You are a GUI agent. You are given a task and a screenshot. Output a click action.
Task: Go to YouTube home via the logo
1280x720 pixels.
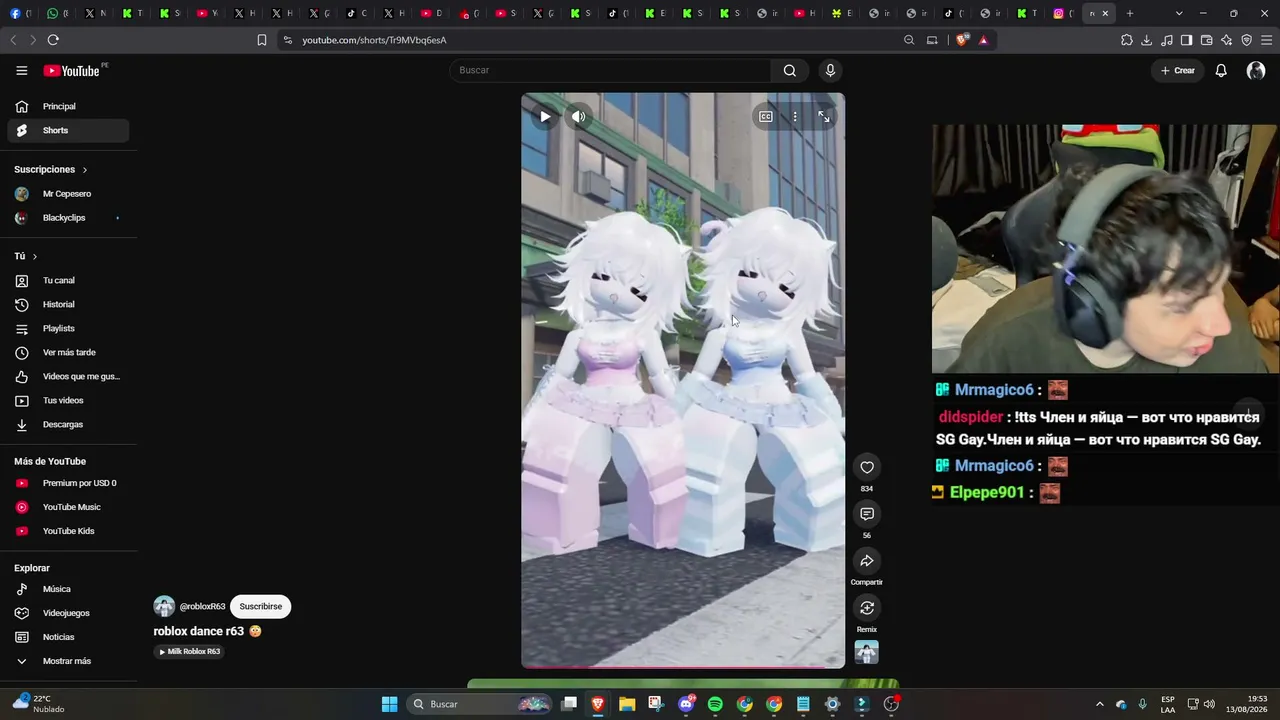click(x=72, y=71)
